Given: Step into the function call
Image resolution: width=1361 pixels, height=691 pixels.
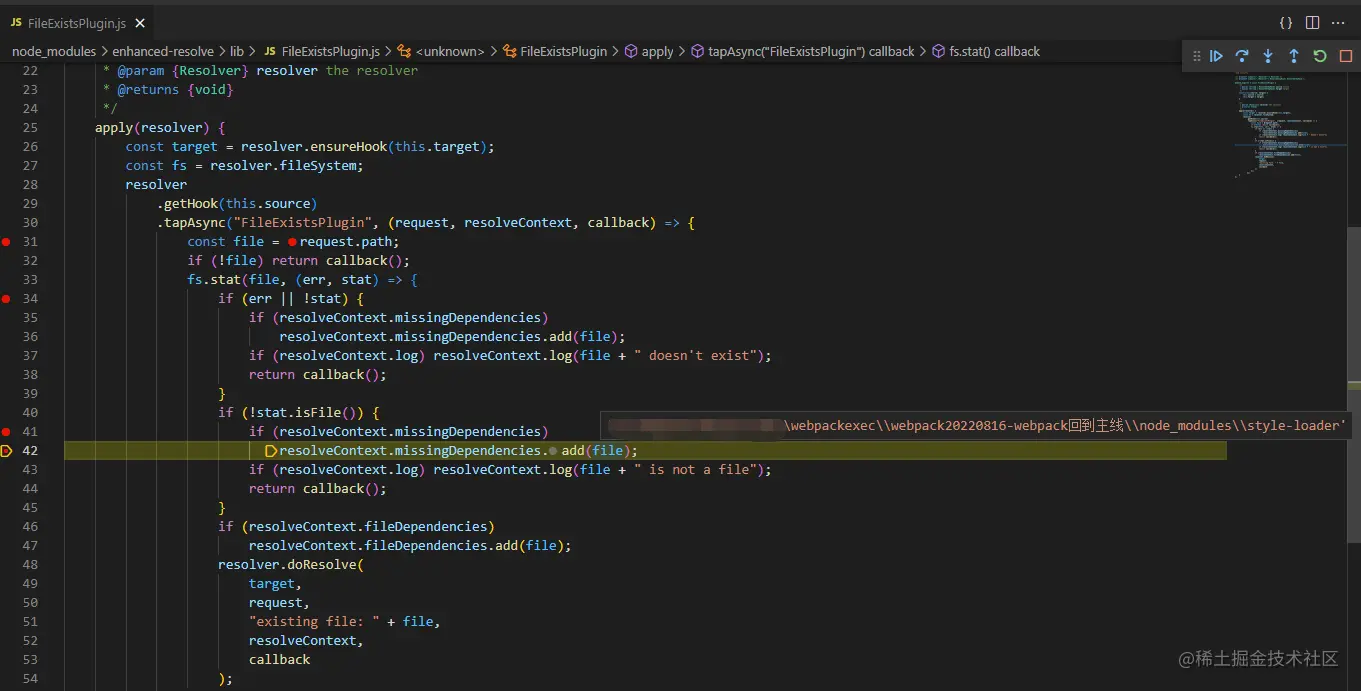Looking at the screenshot, I should click(x=1268, y=56).
